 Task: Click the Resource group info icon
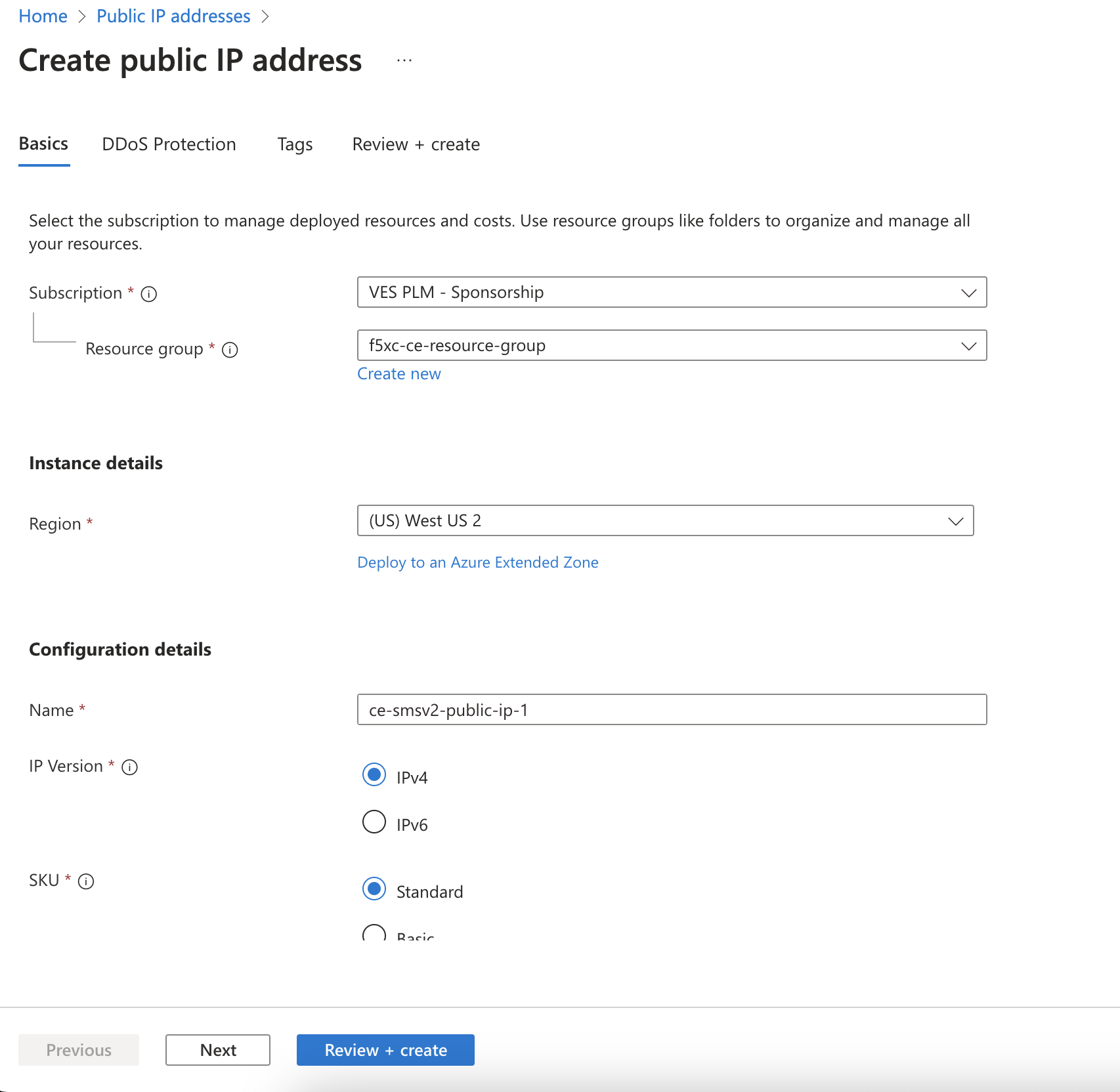click(230, 350)
